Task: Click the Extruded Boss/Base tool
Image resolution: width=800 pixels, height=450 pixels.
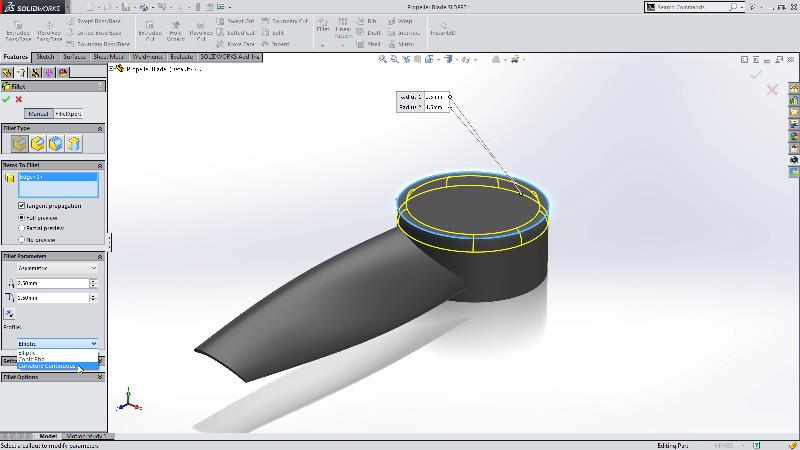Action: (x=18, y=32)
